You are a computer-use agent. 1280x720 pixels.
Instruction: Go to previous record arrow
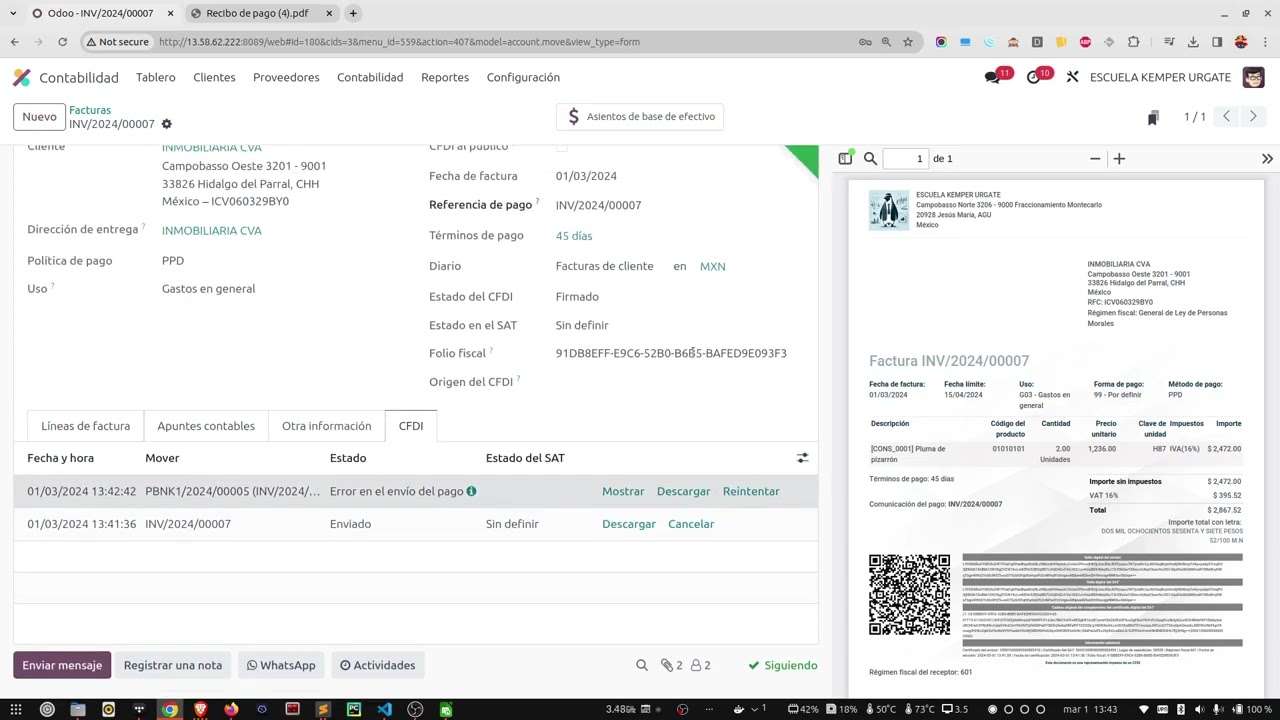(1226, 117)
